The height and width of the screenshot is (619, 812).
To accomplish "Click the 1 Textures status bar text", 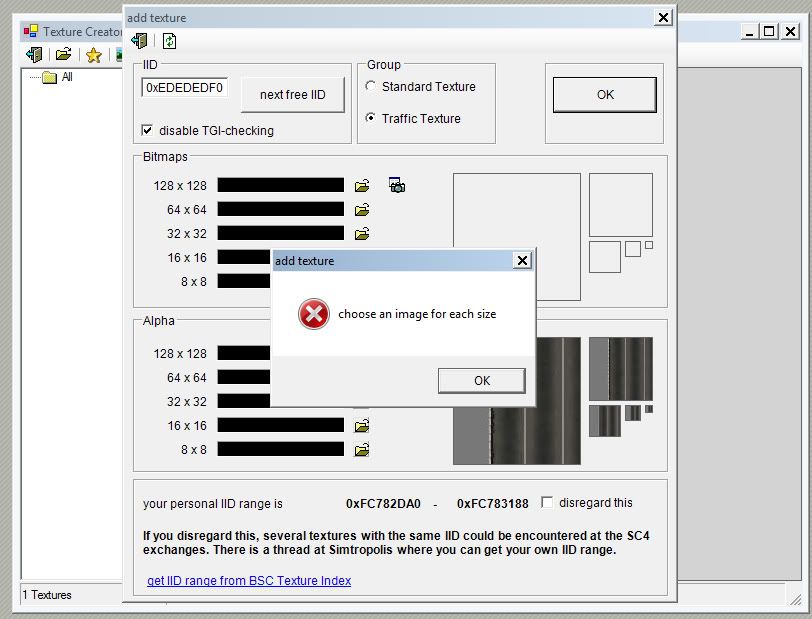I will point(47,595).
